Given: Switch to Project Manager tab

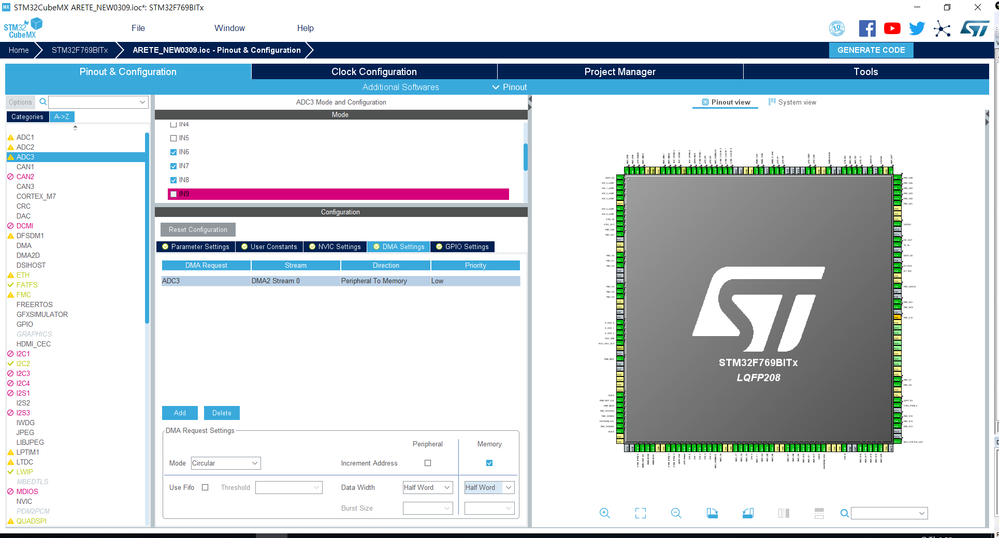Looking at the screenshot, I should [620, 71].
